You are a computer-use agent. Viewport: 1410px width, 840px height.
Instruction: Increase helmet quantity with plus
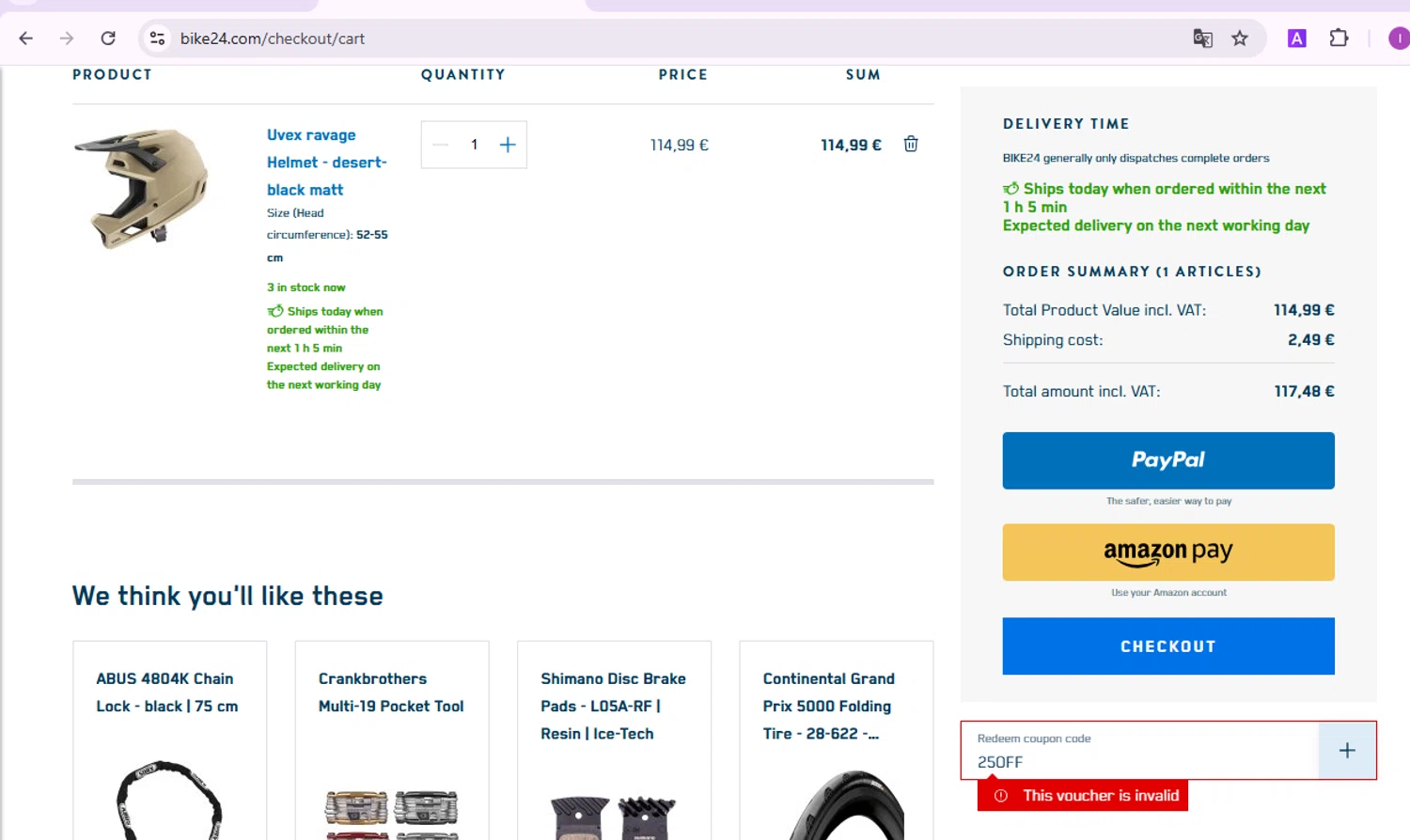click(x=508, y=145)
